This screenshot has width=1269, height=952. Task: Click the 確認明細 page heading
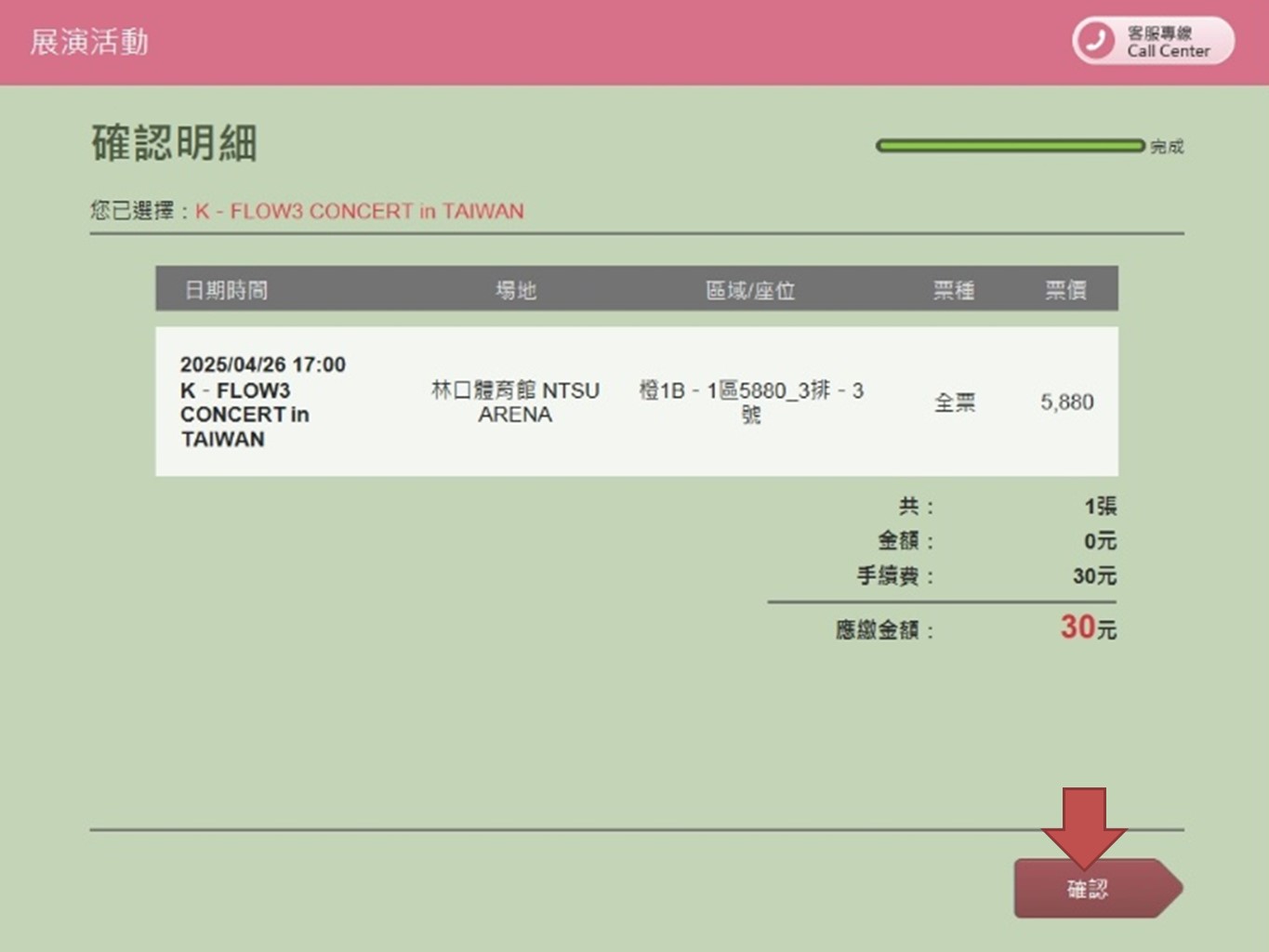coord(174,143)
